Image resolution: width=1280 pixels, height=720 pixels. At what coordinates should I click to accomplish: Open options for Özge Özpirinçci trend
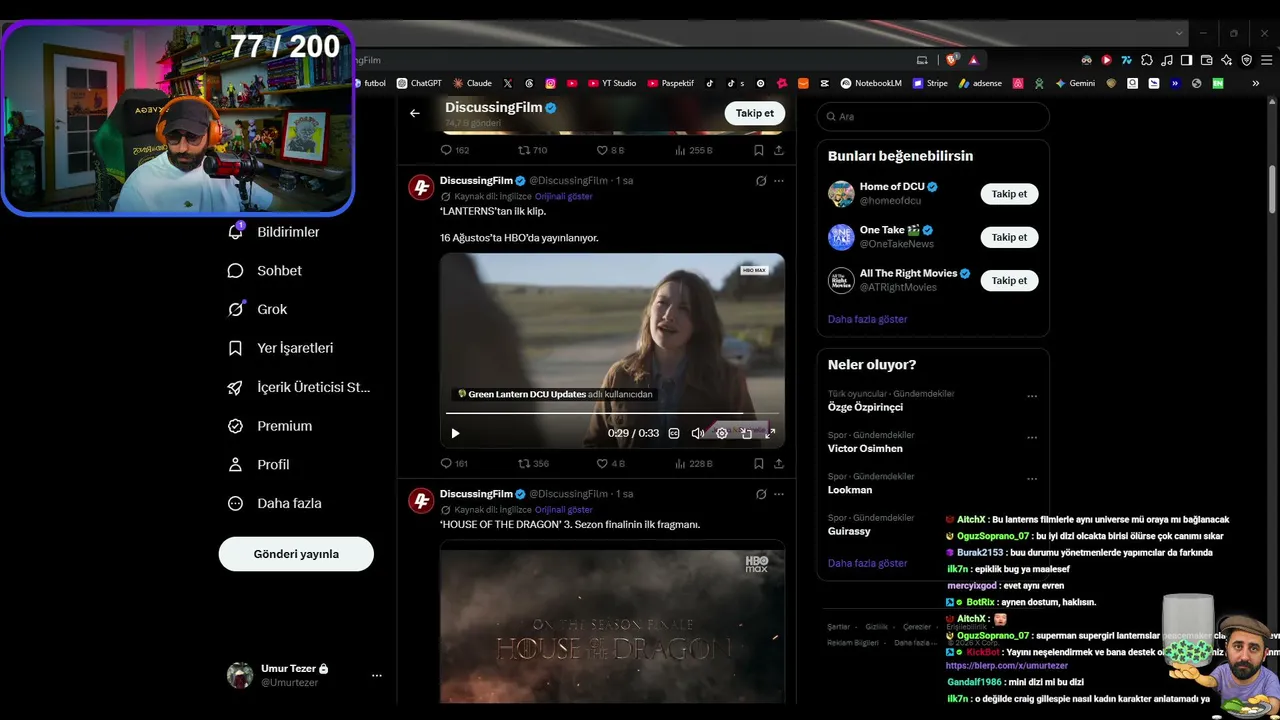click(x=1032, y=396)
